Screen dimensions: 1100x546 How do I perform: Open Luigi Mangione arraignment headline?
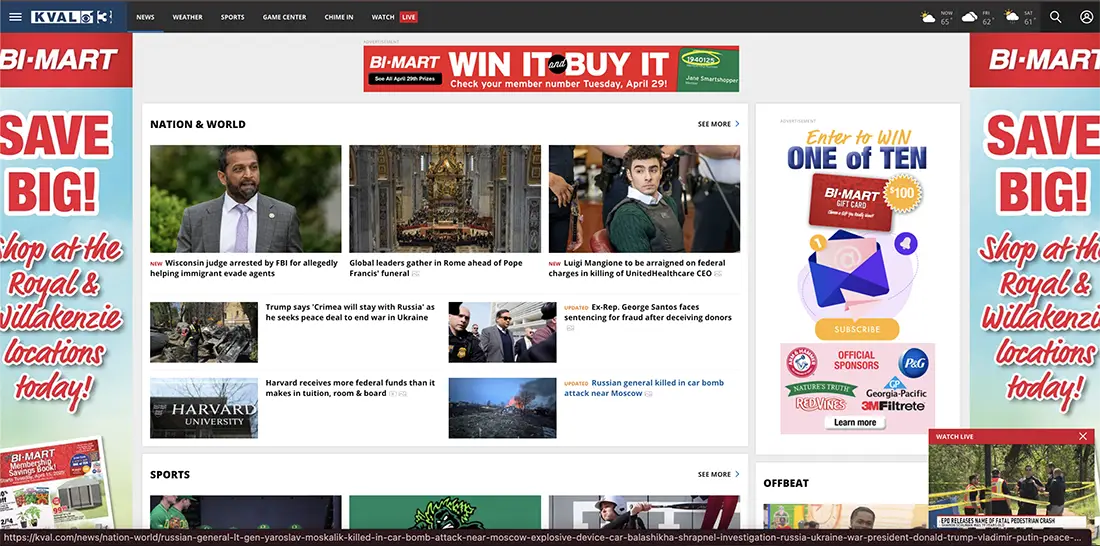coord(636,268)
